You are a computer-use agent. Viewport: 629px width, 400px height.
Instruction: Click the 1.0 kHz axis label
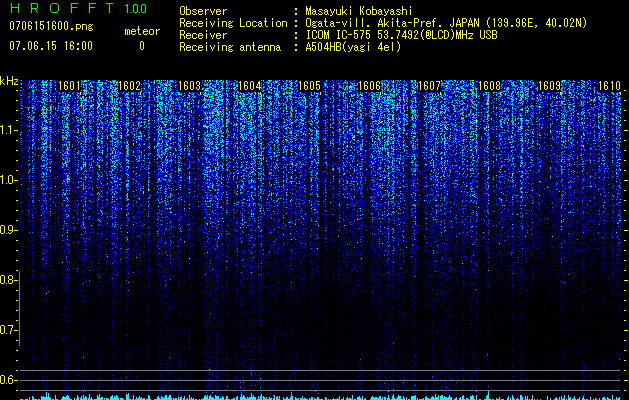pos(8,180)
